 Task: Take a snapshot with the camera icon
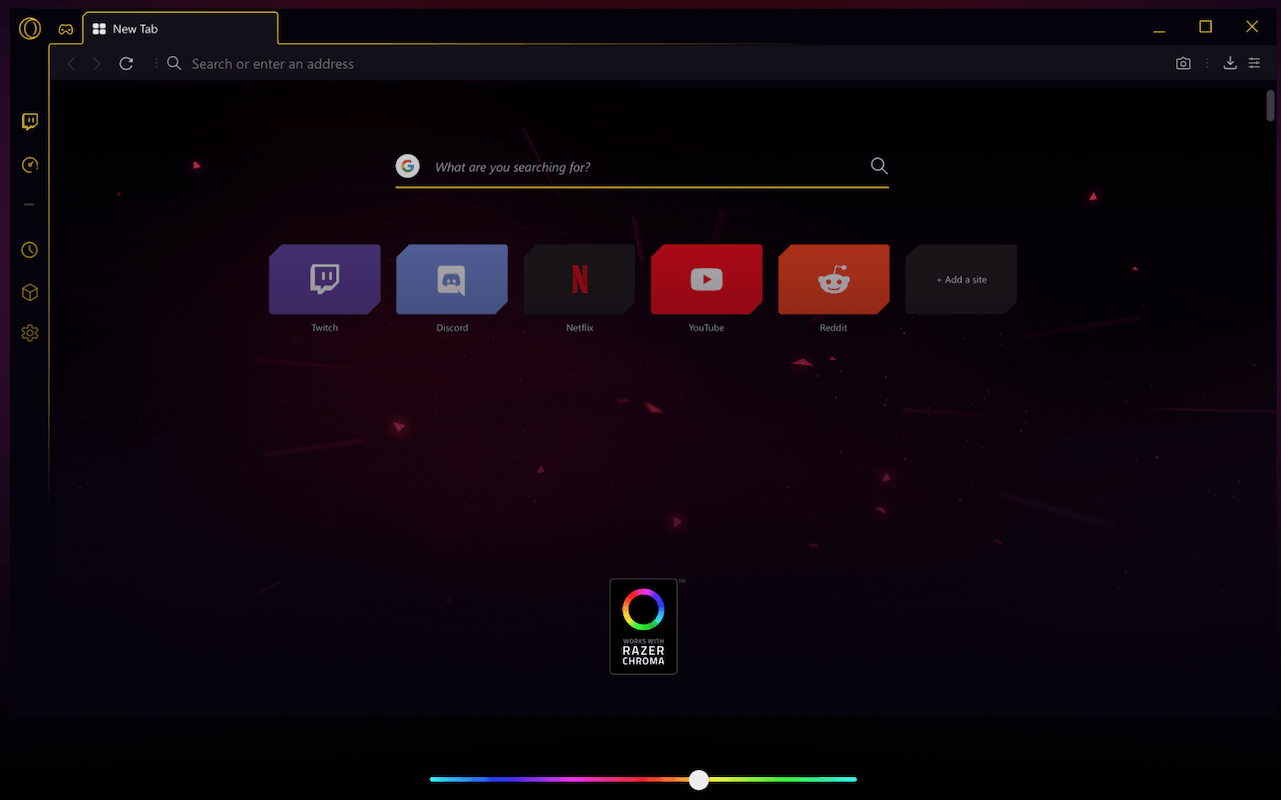[x=1183, y=64]
